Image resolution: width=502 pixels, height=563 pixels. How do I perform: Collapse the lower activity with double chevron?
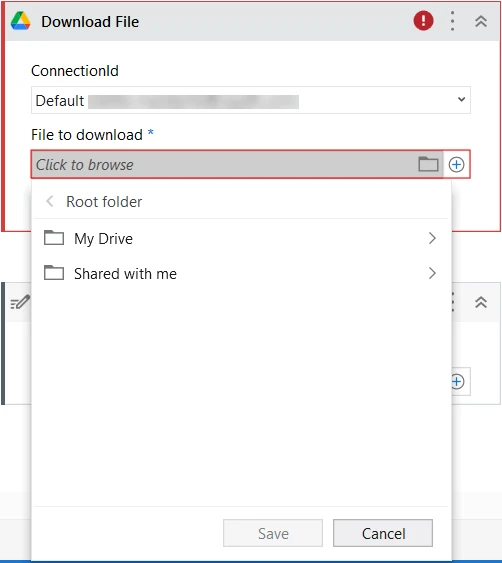click(481, 302)
